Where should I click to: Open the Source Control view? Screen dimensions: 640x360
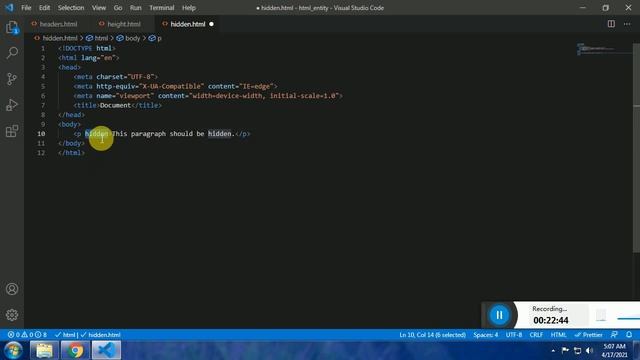[12, 79]
